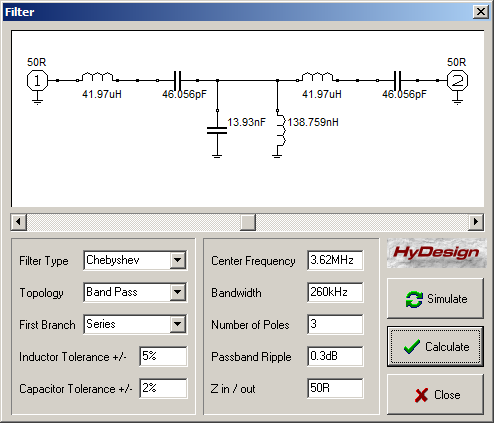
Task: Click the first 46.056pF series capacitor symbol
Action: click(177, 80)
